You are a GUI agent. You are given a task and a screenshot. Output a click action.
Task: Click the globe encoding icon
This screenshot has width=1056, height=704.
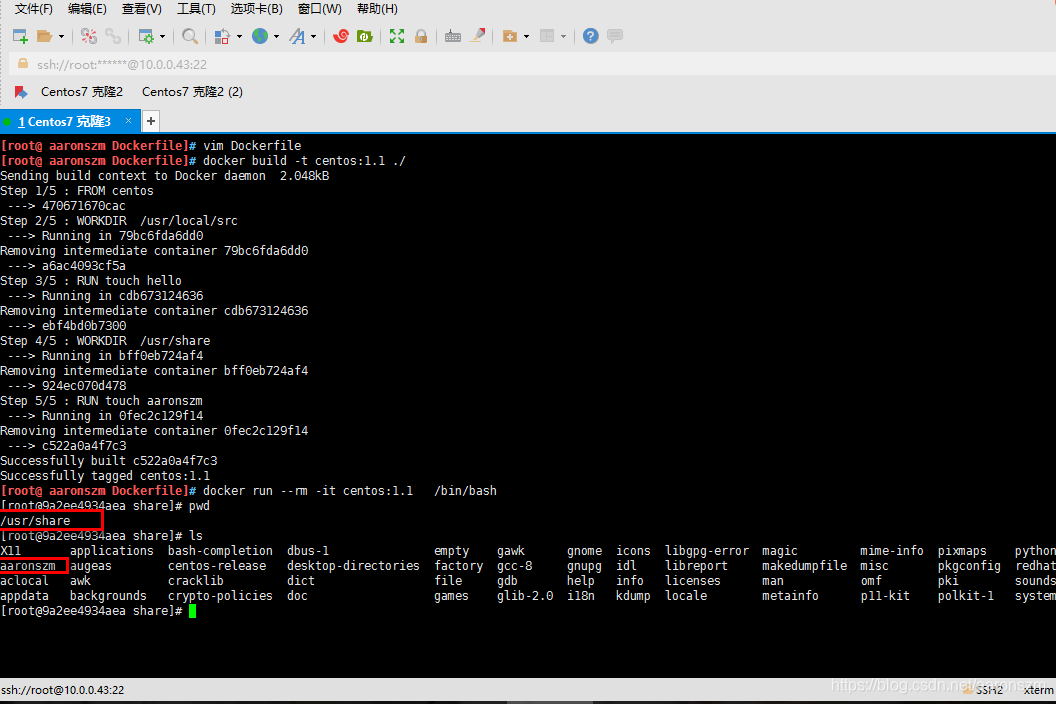point(260,36)
